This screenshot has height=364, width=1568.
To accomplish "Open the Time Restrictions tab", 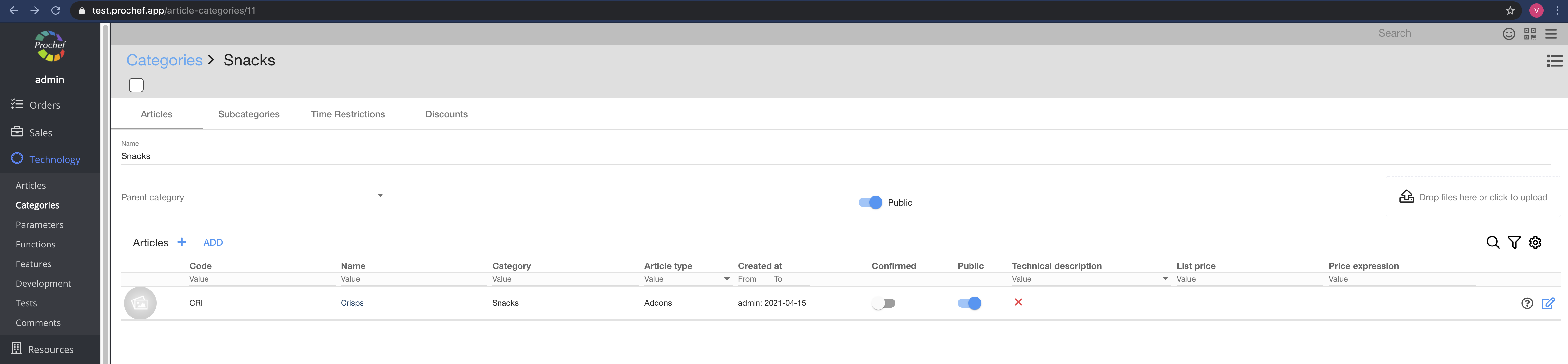I will pyautogui.click(x=347, y=114).
